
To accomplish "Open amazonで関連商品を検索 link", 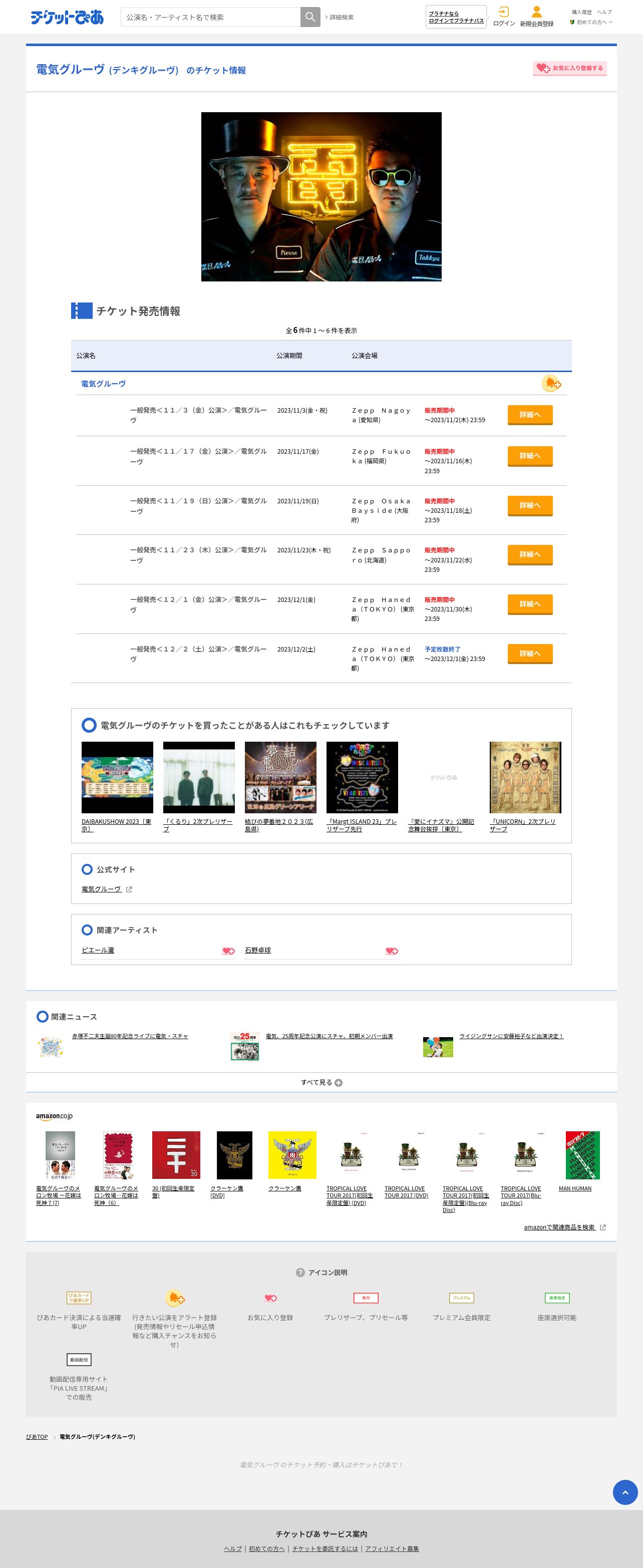I will click(559, 1227).
